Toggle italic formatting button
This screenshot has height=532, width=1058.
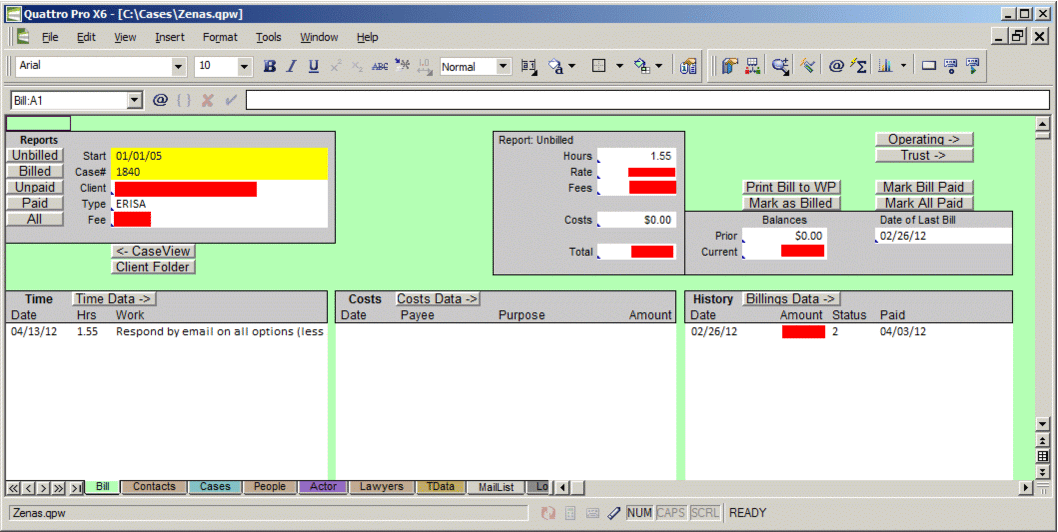click(291, 66)
